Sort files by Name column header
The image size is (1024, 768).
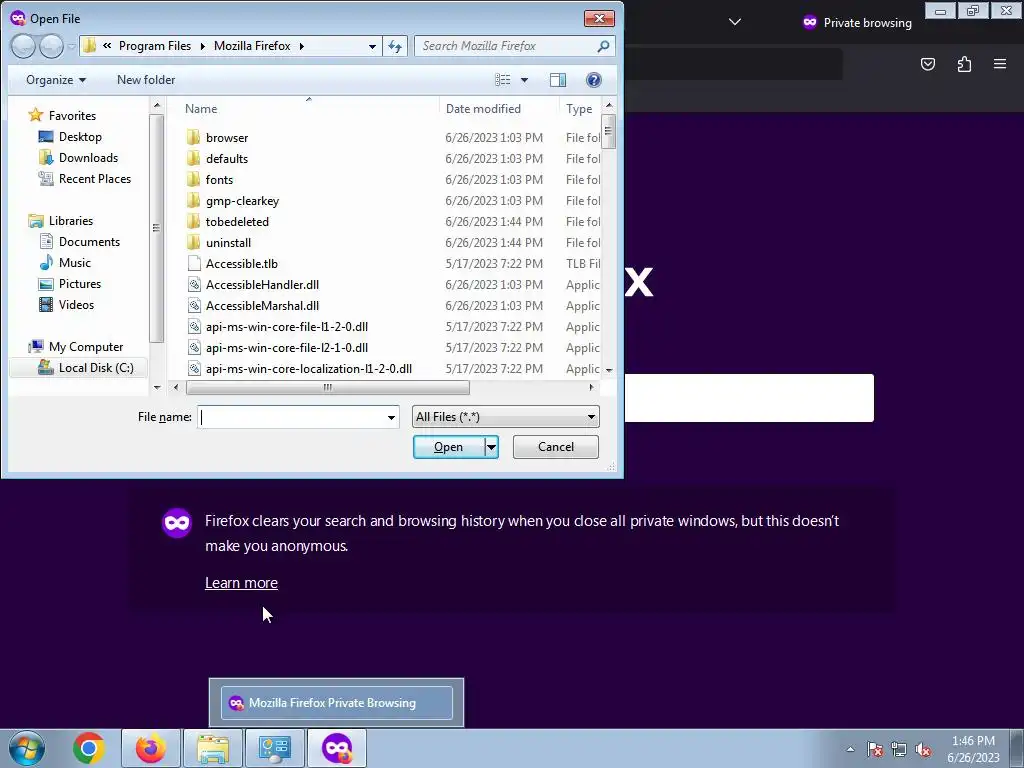201,108
